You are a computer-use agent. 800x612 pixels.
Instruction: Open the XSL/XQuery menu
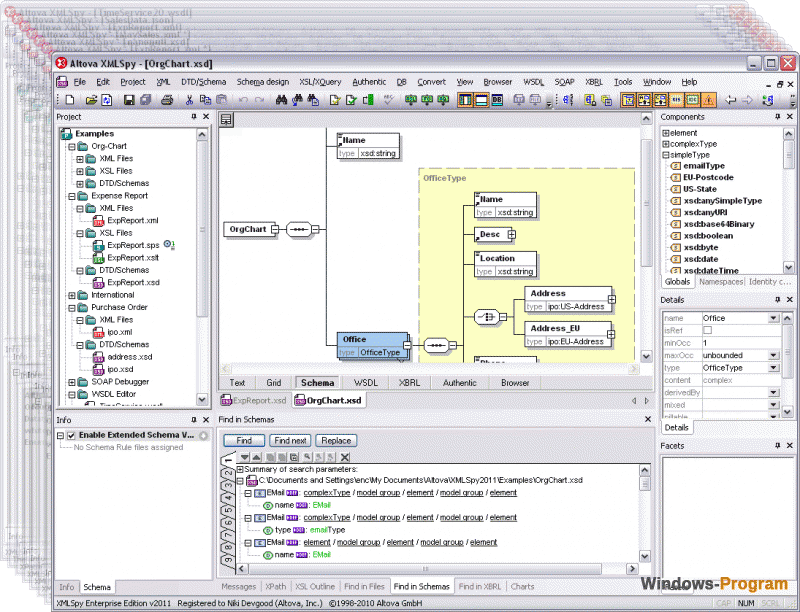(x=320, y=82)
